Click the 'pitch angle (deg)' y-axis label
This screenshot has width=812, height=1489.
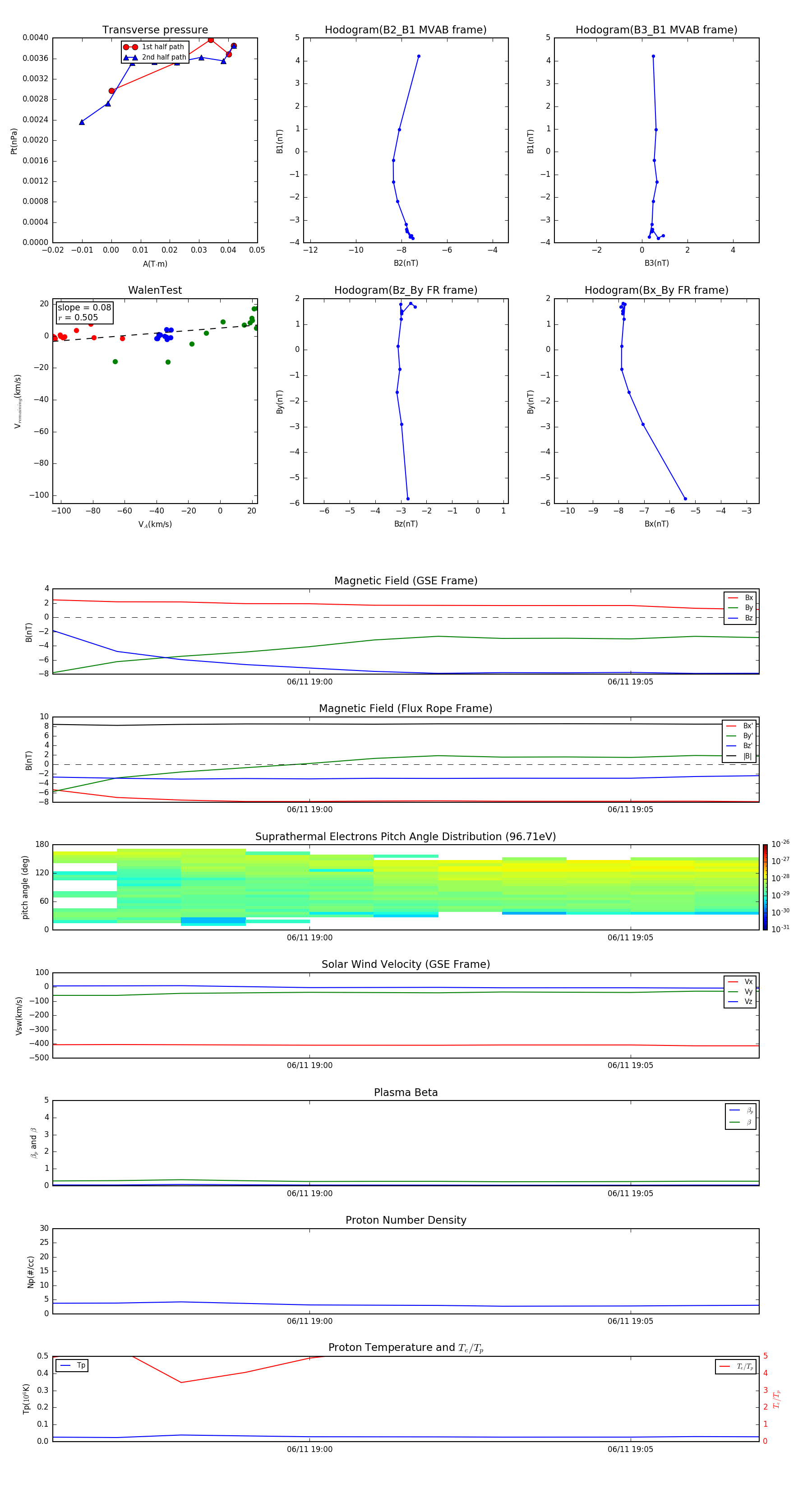[25, 887]
